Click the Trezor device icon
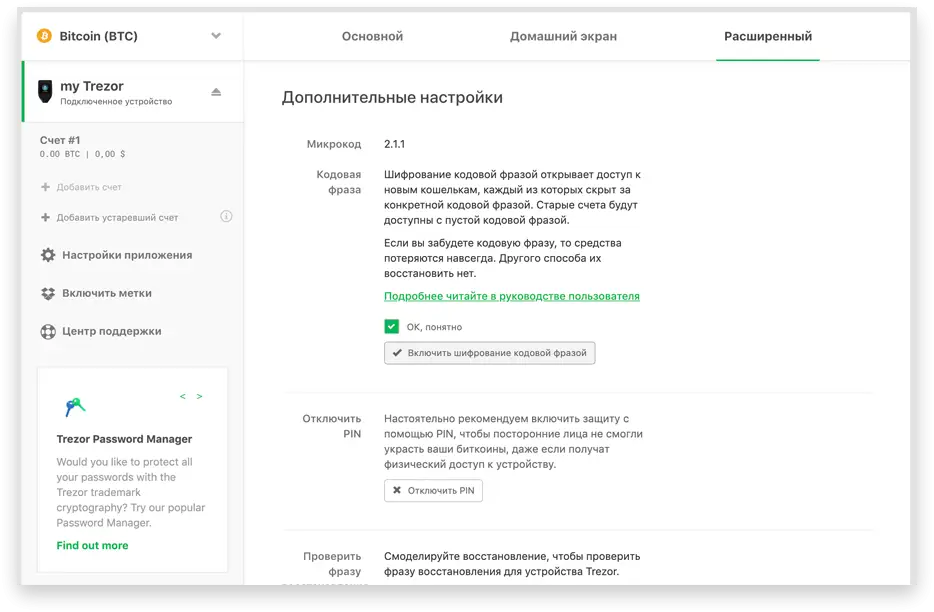 pos(45,92)
